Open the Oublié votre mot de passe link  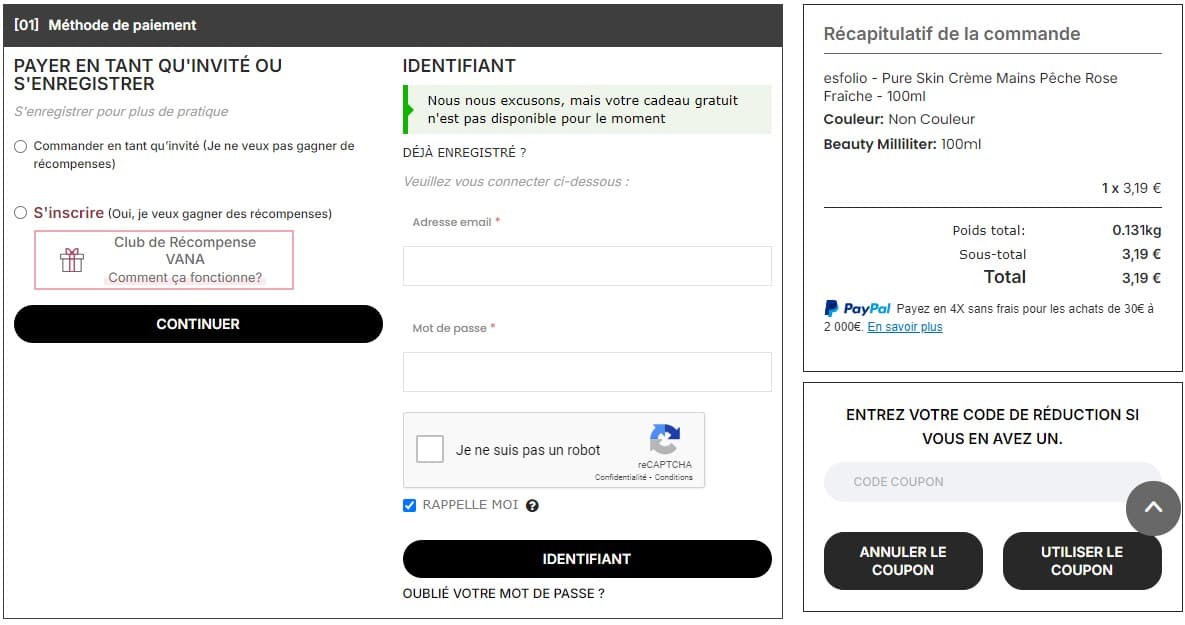(x=503, y=594)
